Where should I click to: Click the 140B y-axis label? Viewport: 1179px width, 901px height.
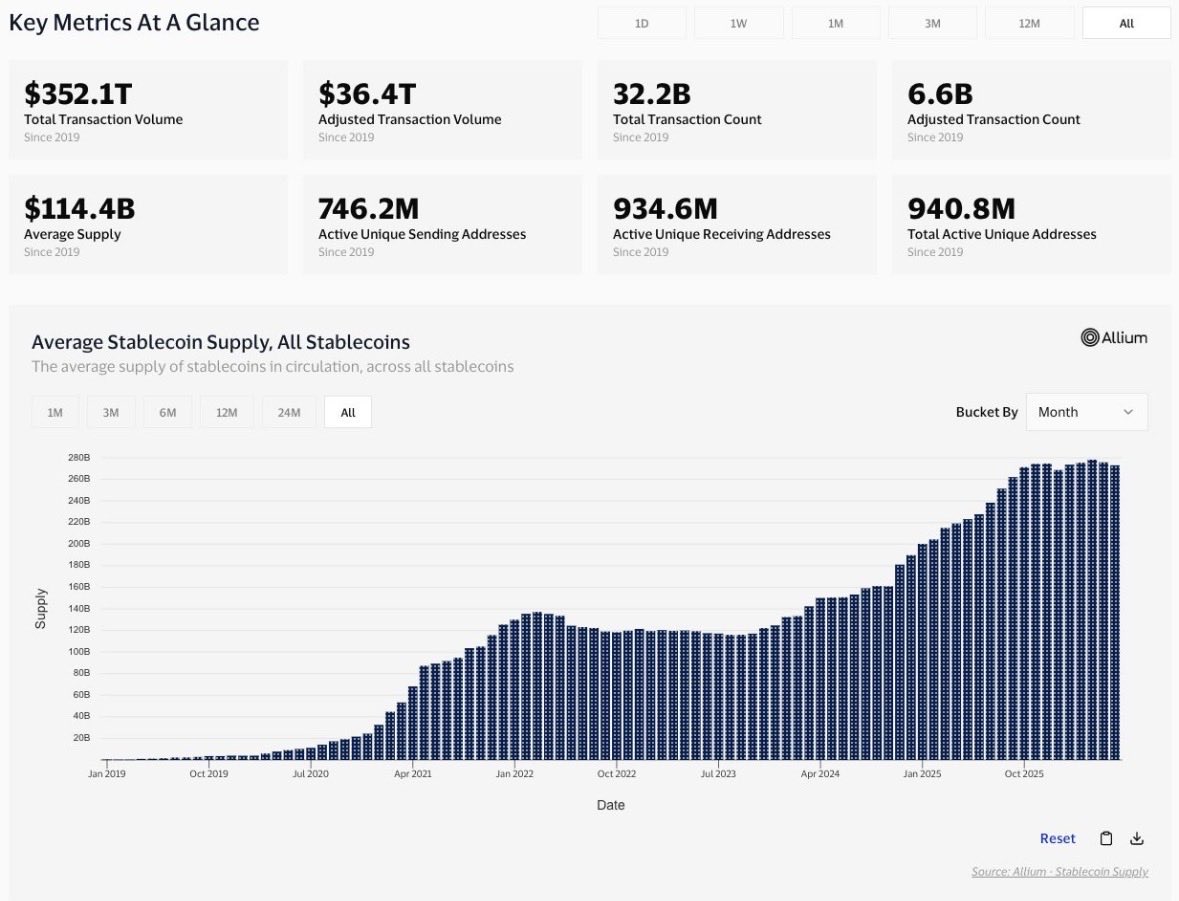click(79, 608)
